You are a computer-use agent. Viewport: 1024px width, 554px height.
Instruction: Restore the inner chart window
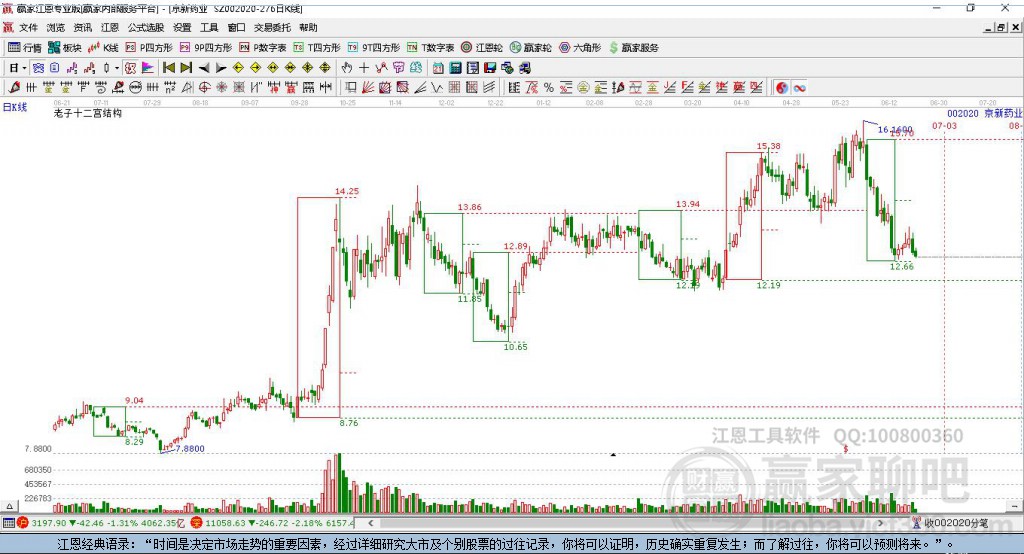coord(1001,27)
